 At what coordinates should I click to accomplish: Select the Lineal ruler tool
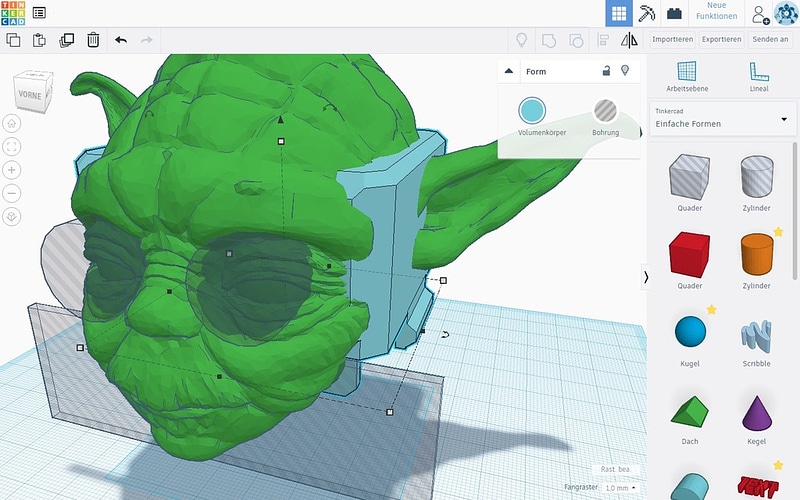tap(759, 77)
